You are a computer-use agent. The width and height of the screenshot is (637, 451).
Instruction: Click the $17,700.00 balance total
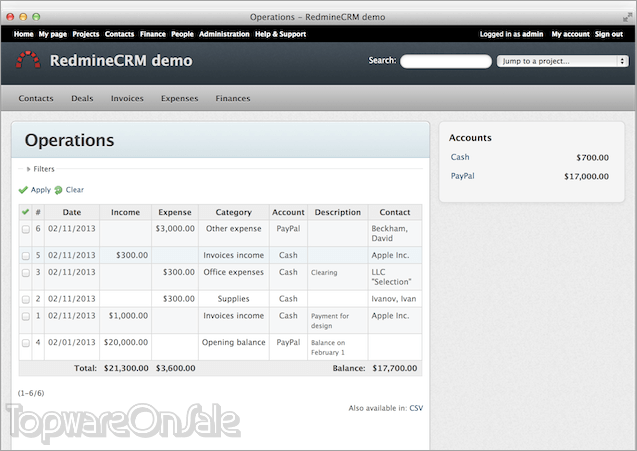tap(395, 368)
